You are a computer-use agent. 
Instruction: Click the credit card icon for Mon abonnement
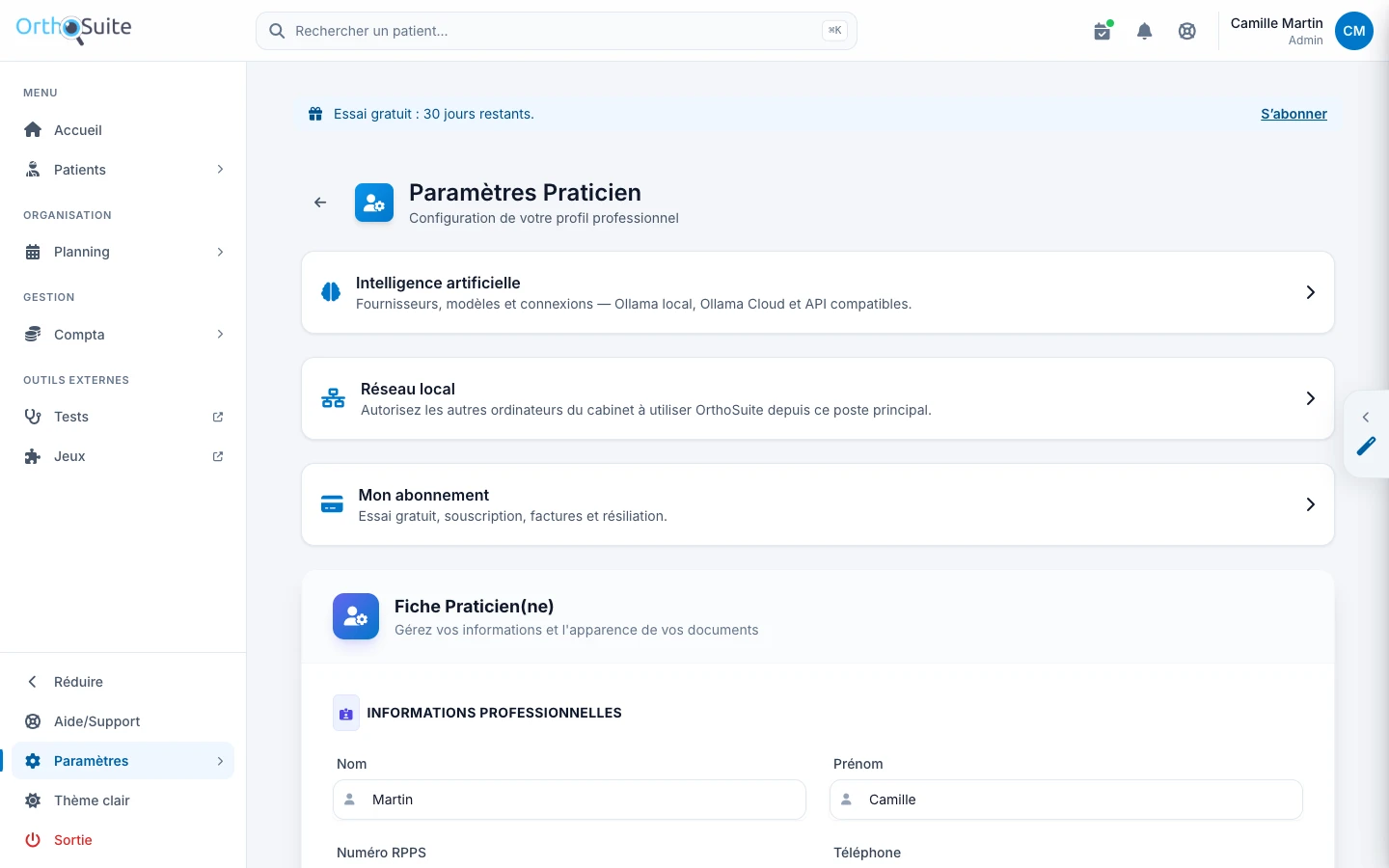(x=332, y=504)
